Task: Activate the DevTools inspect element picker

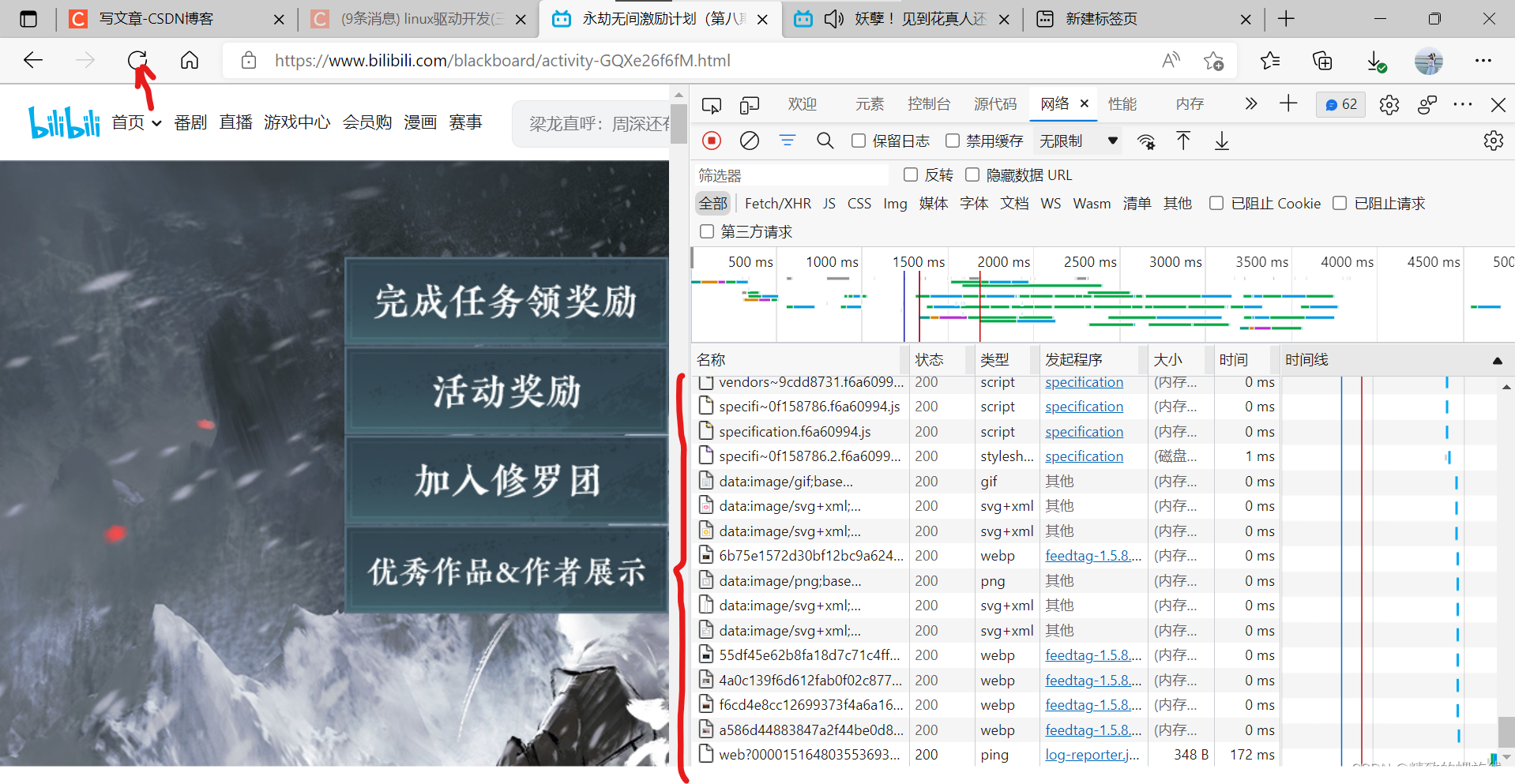Action: coord(712,104)
